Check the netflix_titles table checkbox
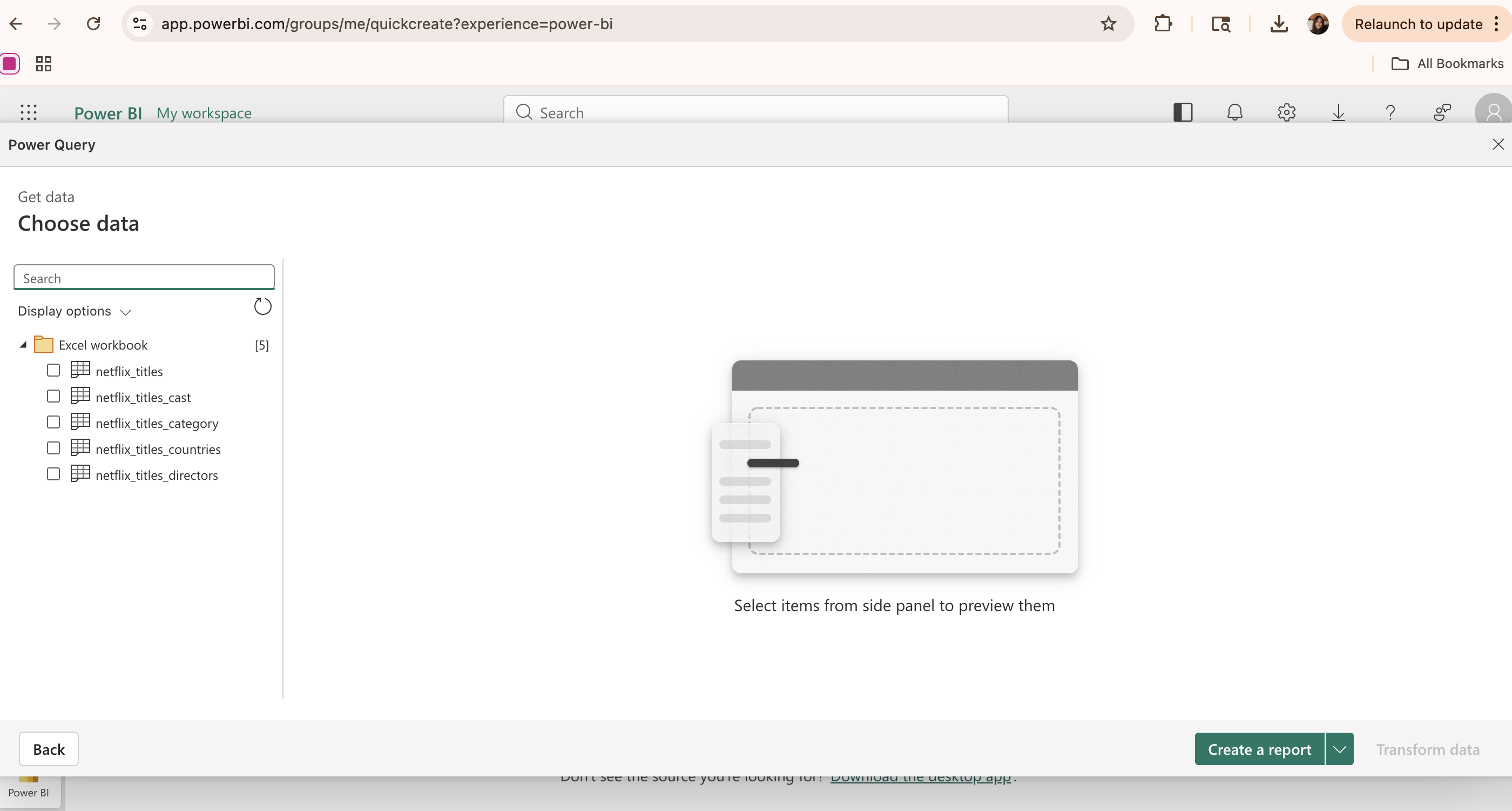1512x811 pixels. click(53, 371)
